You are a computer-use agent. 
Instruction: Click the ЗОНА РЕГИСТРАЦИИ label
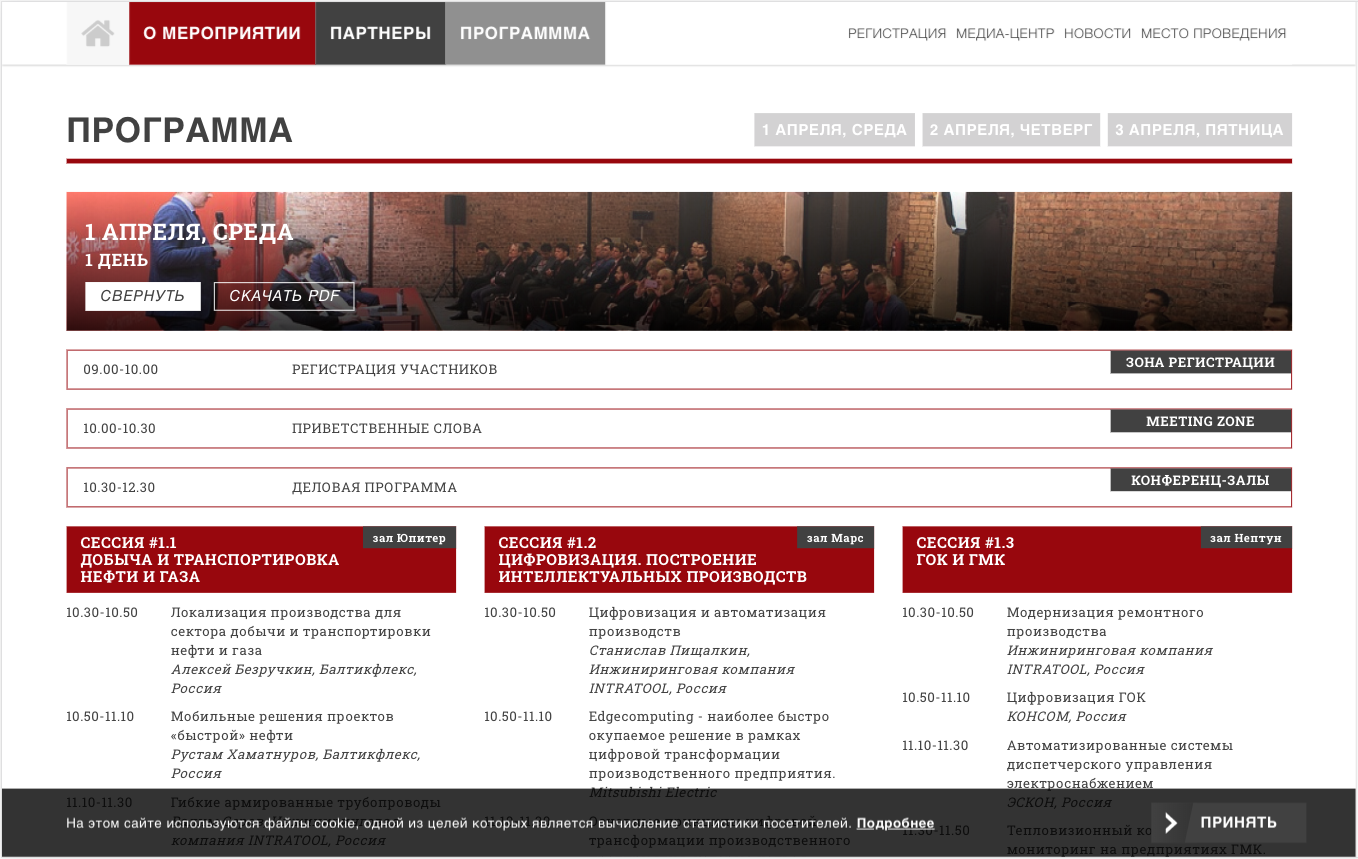pos(1200,362)
